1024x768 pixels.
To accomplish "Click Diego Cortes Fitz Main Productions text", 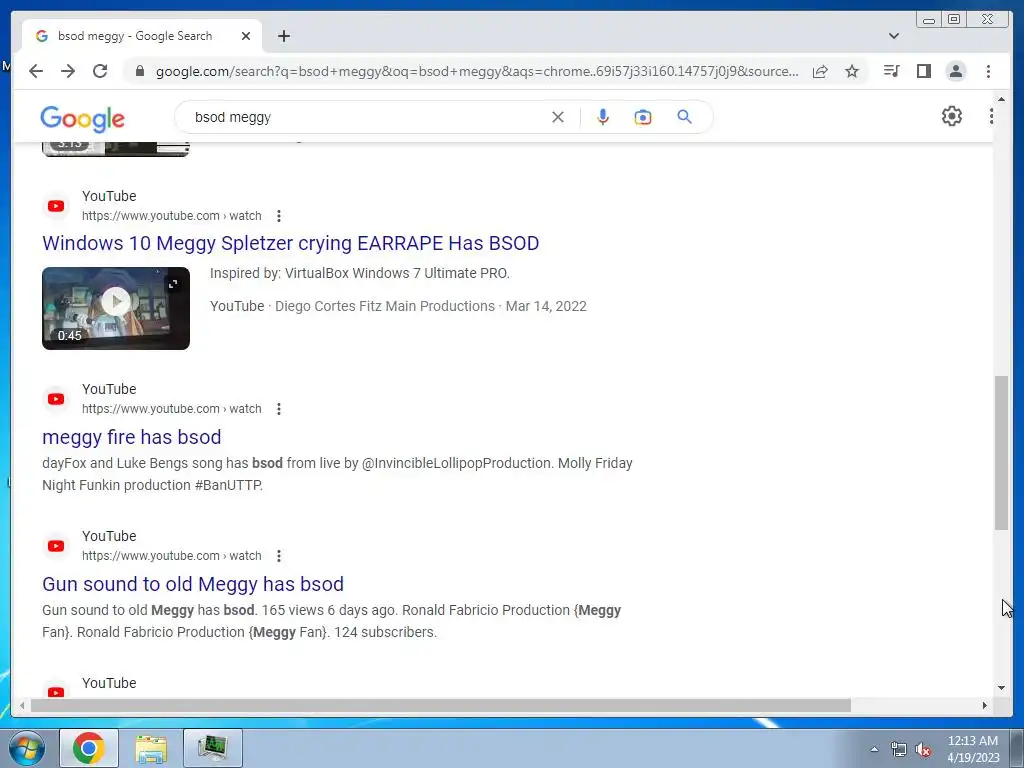I will pos(385,306).
